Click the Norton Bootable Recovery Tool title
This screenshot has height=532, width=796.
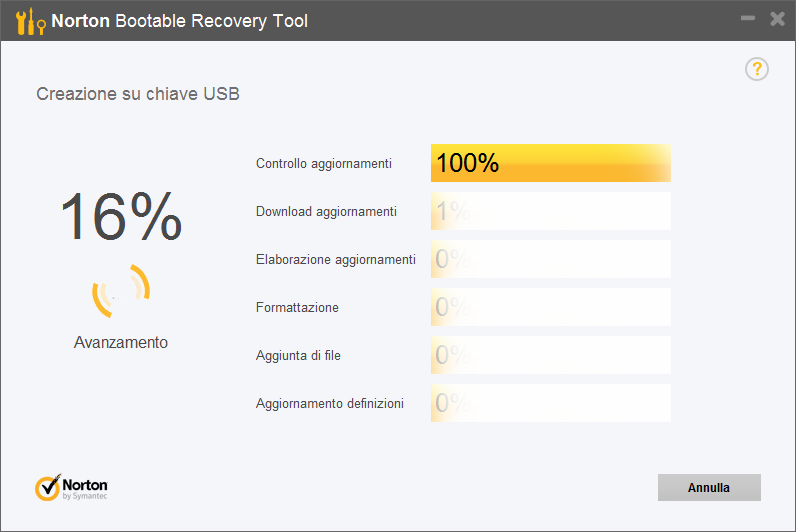click(180, 20)
